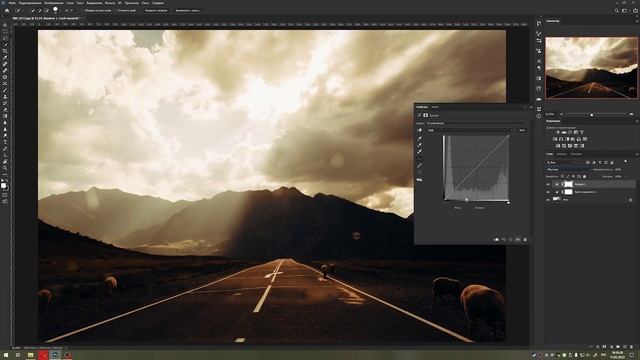This screenshot has height=360, width=640.
Task: Add an Invert adjustment from Adjustments panel
Action: pos(558,145)
